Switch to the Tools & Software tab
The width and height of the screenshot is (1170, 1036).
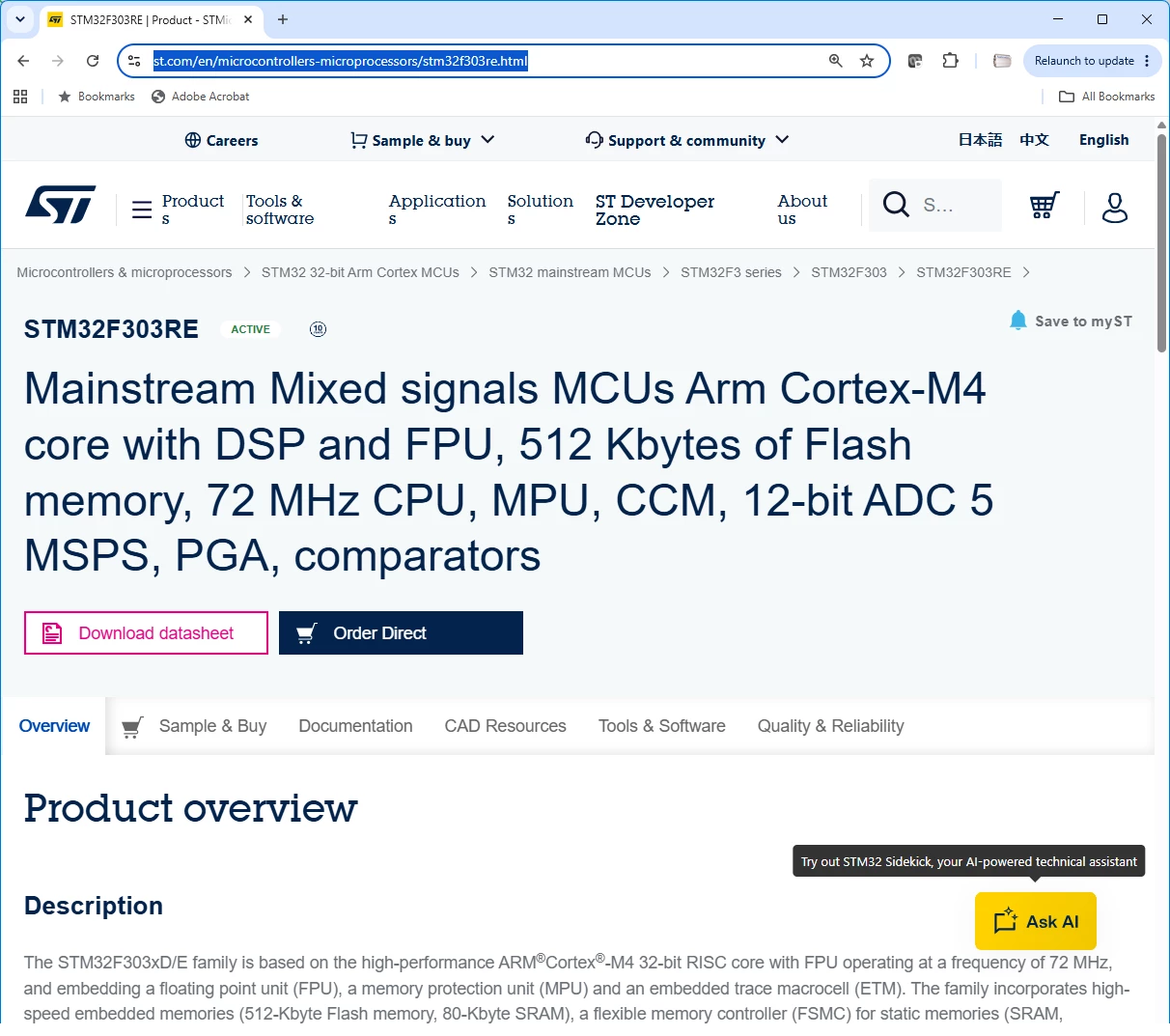point(661,726)
